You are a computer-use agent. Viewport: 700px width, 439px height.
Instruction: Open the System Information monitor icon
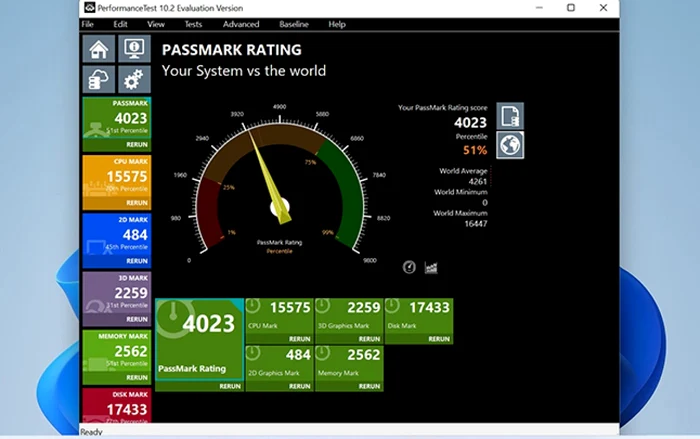(134, 49)
